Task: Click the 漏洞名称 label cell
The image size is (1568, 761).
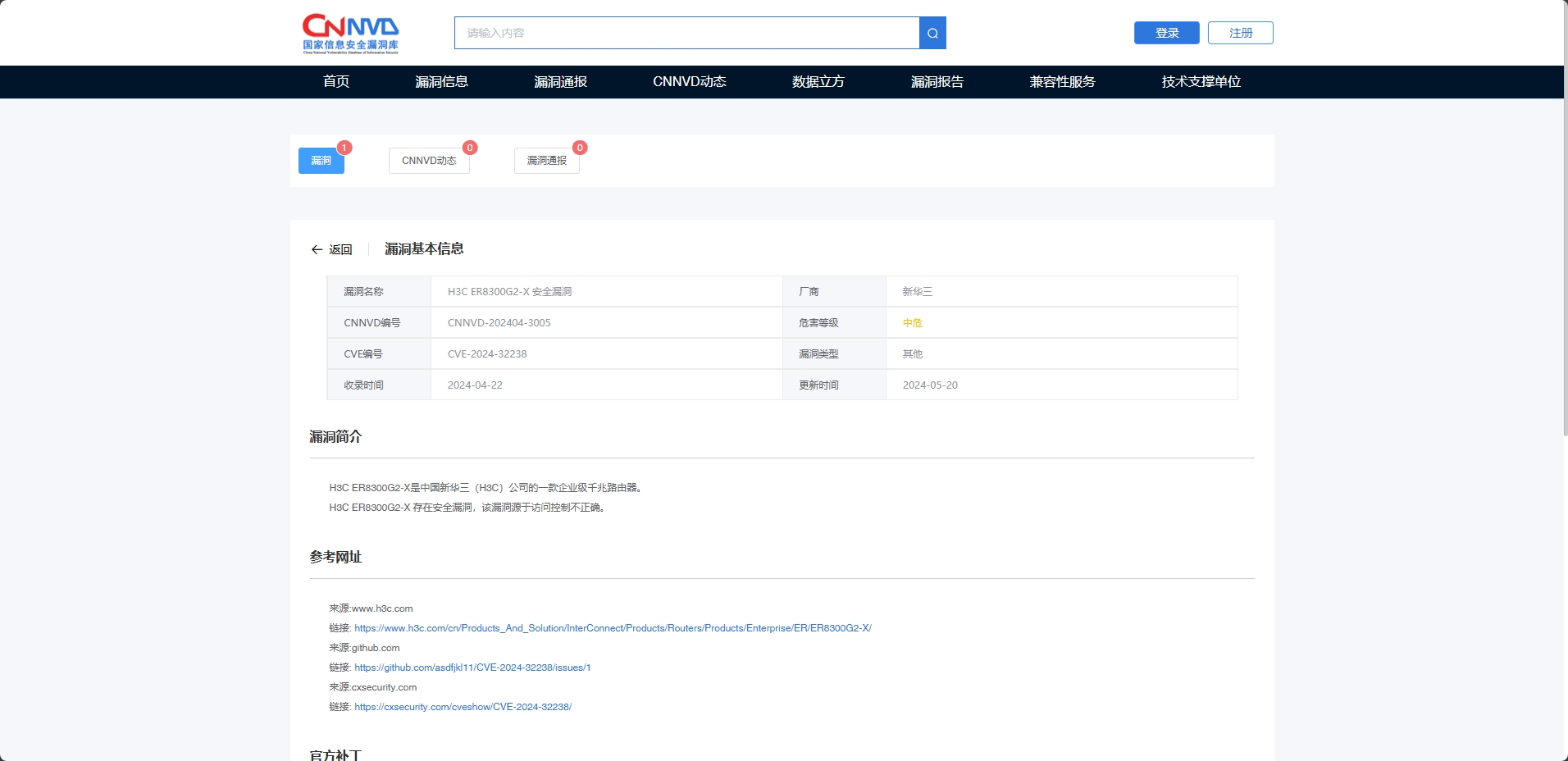Action: [379, 292]
